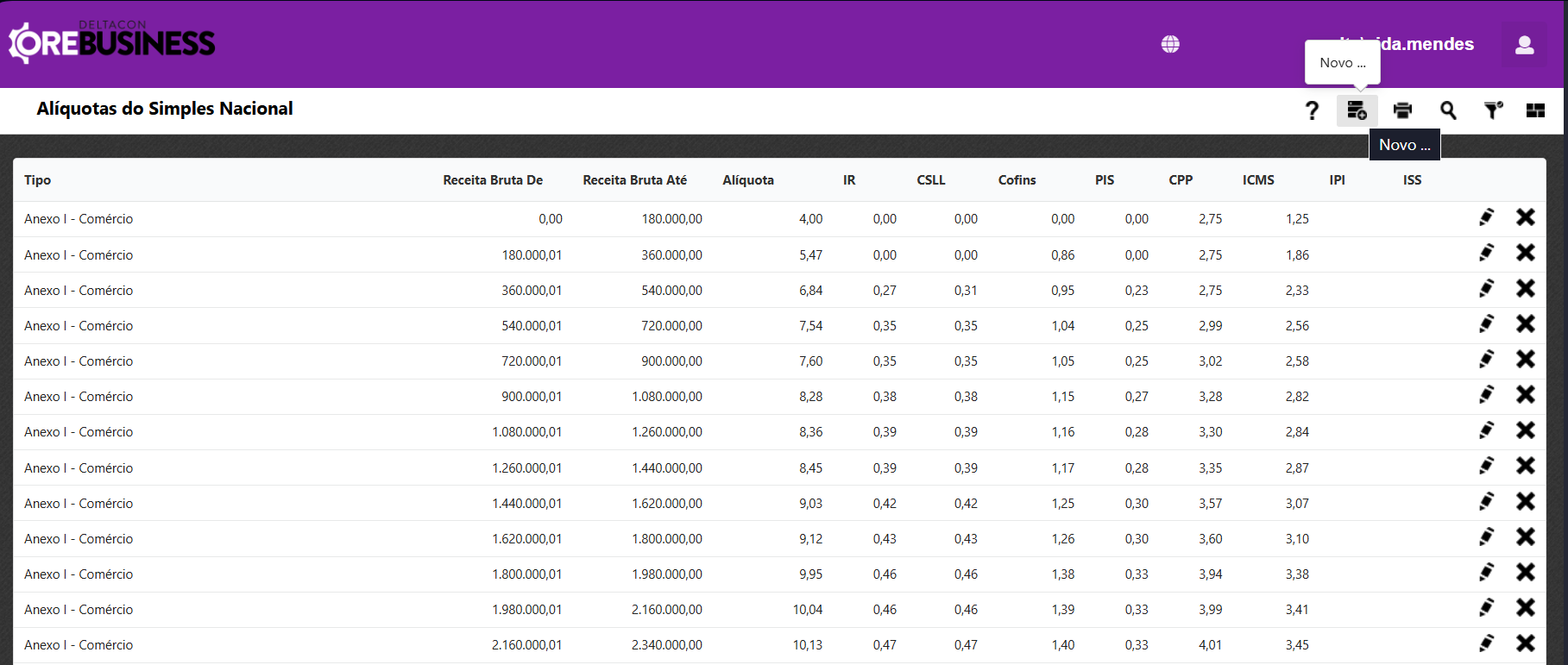
Task: Open the user profile avatar icon
Action: (x=1524, y=45)
